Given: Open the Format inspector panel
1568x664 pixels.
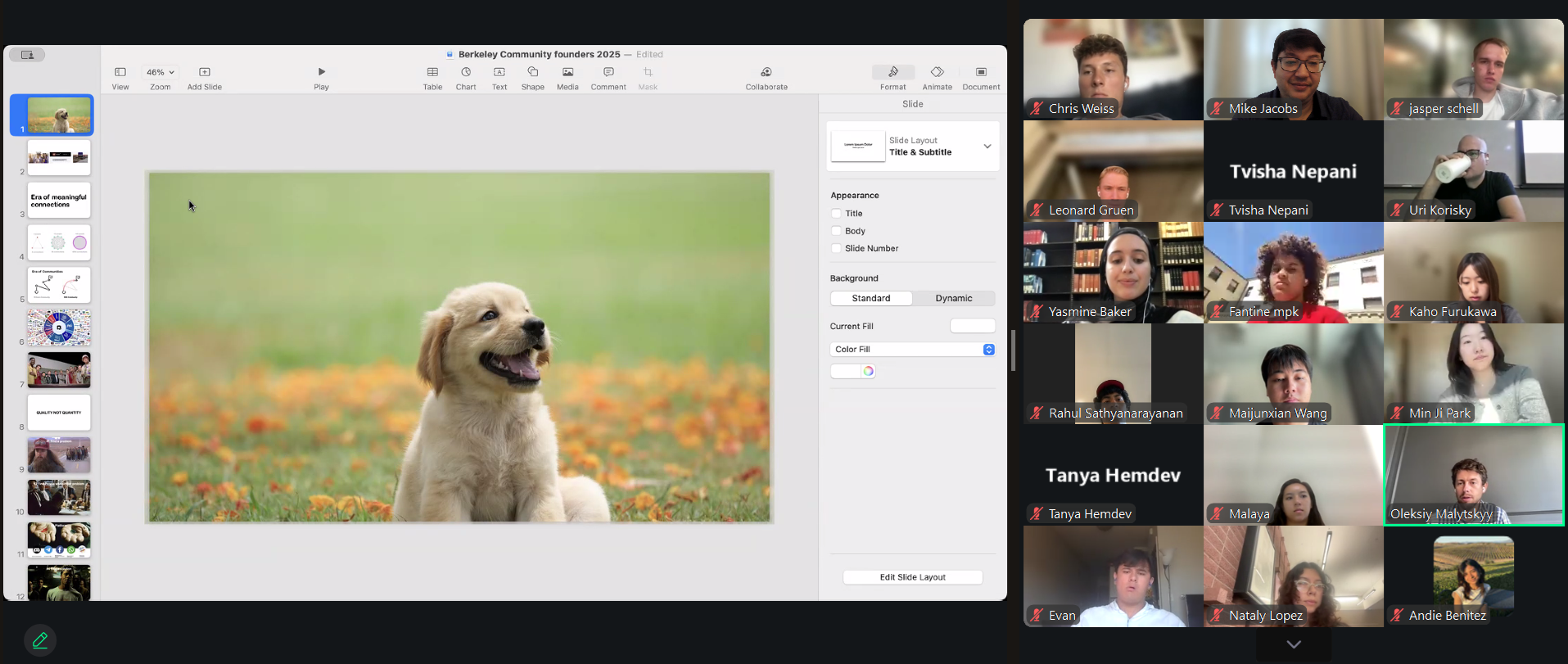Looking at the screenshot, I should point(893,72).
